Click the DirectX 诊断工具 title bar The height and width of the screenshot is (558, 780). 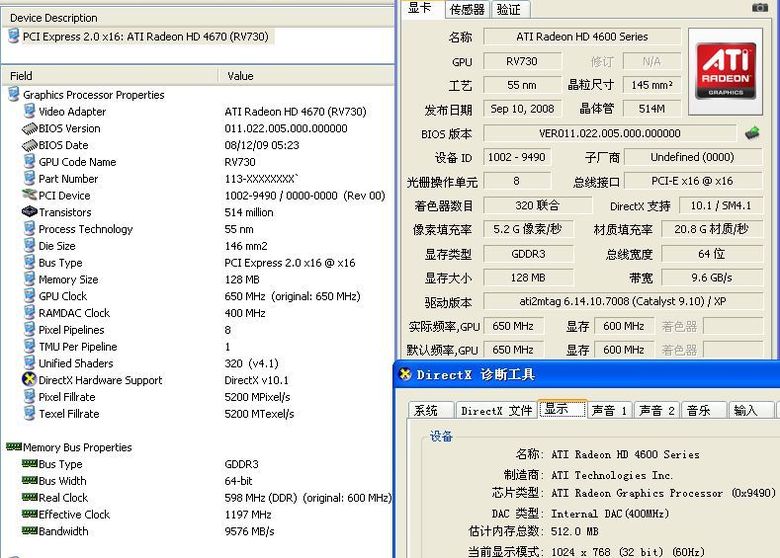587,374
